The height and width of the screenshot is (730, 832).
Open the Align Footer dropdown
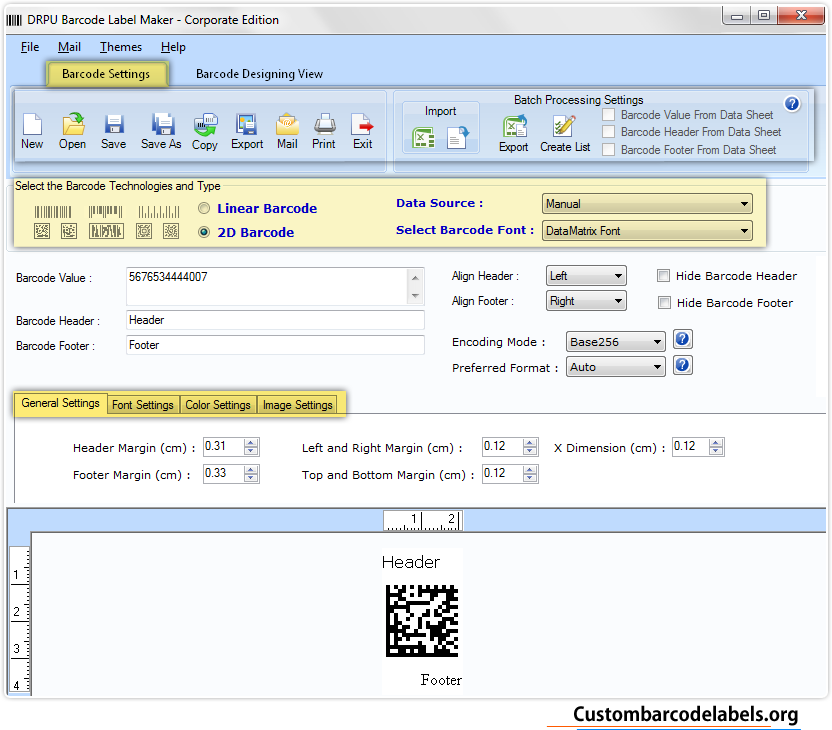[586, 301]
